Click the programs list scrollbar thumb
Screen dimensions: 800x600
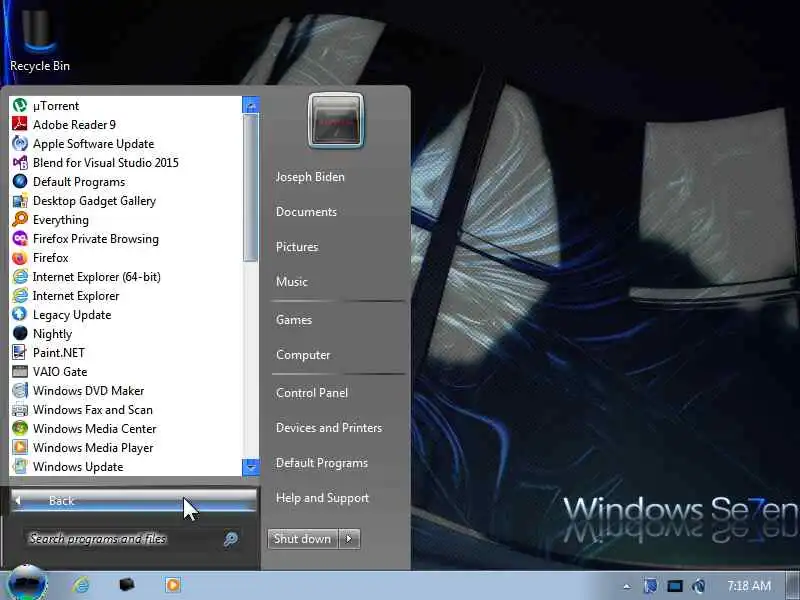coord(251,188)
